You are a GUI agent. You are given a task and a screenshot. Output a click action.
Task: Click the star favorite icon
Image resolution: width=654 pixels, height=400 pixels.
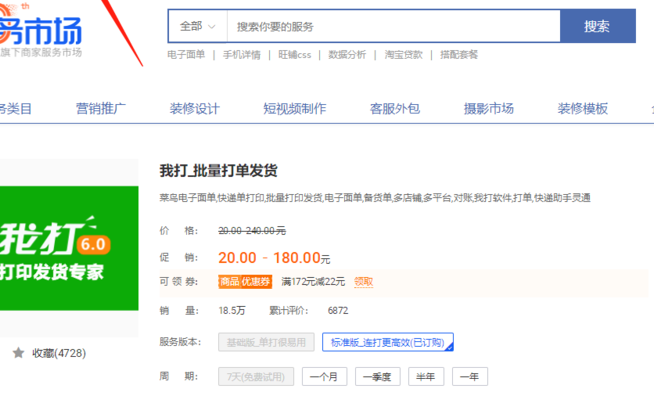coord(18,353)
